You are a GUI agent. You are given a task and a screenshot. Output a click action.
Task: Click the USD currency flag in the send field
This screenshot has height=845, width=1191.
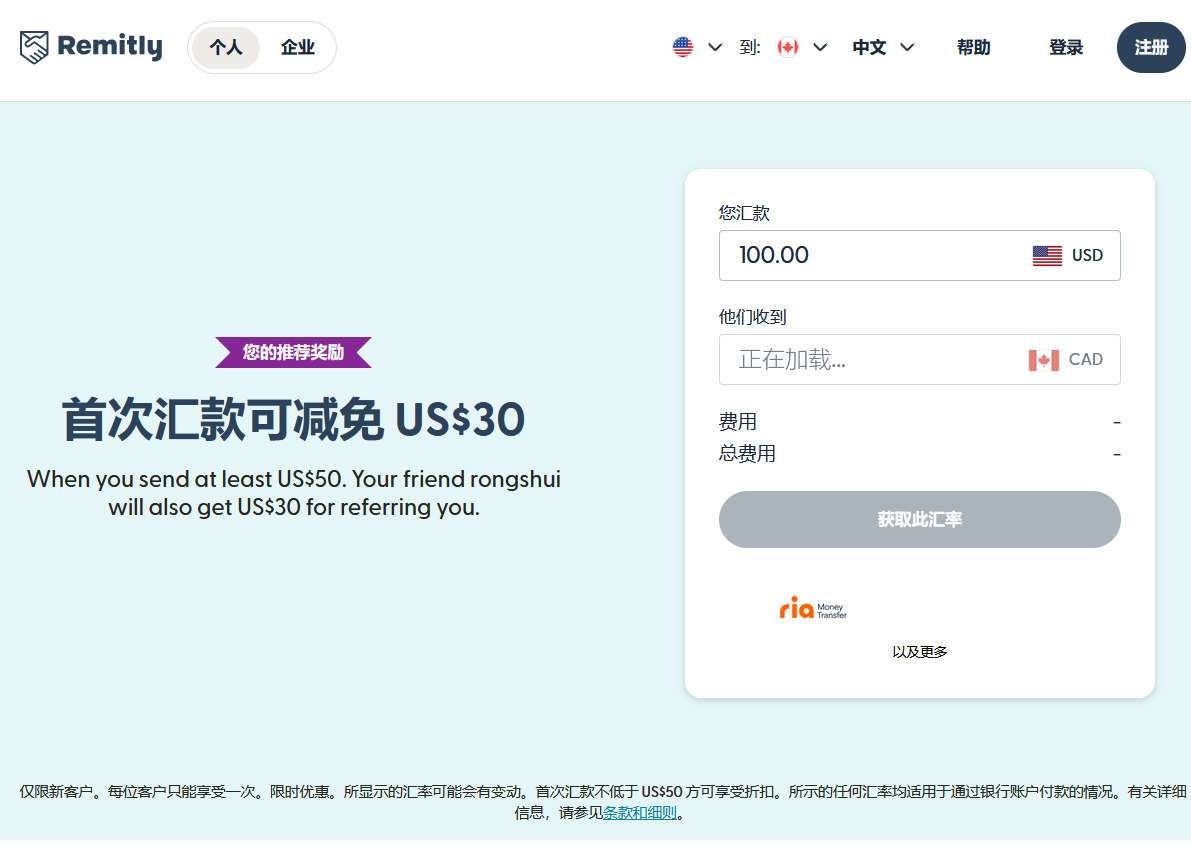coord(1047,255)
